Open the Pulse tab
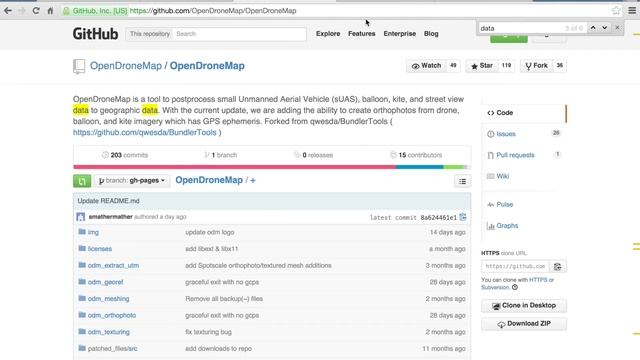The width and height of the screenshot is (640, 360). [x=504, y=204]
